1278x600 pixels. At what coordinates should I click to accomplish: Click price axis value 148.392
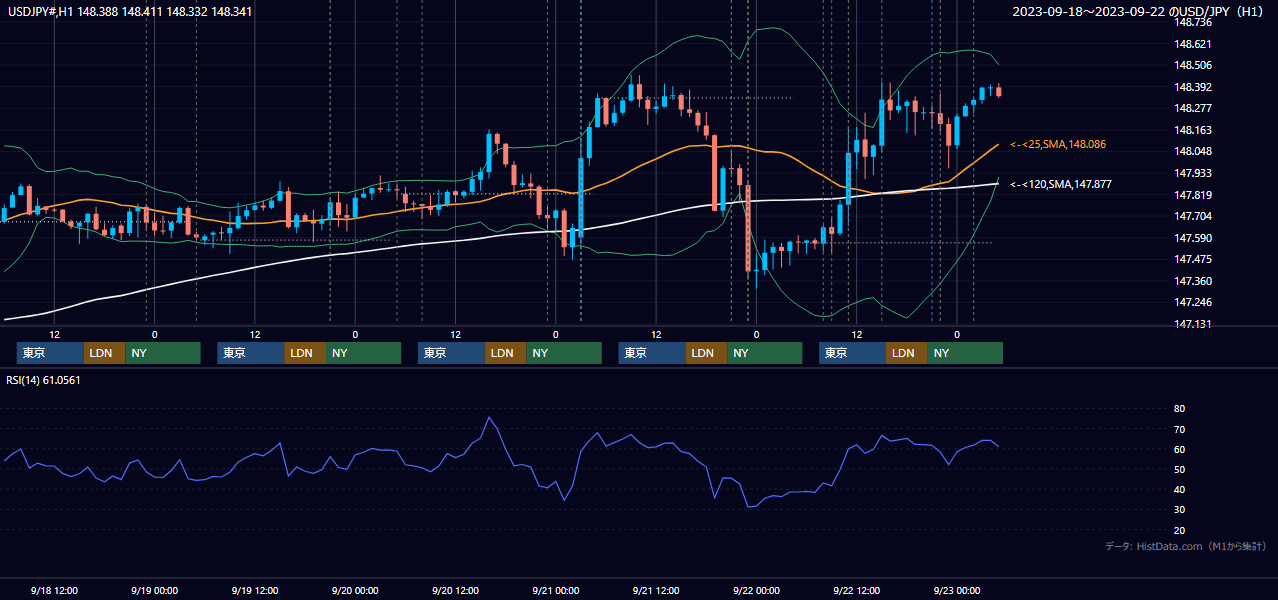tap(1193, 87)
